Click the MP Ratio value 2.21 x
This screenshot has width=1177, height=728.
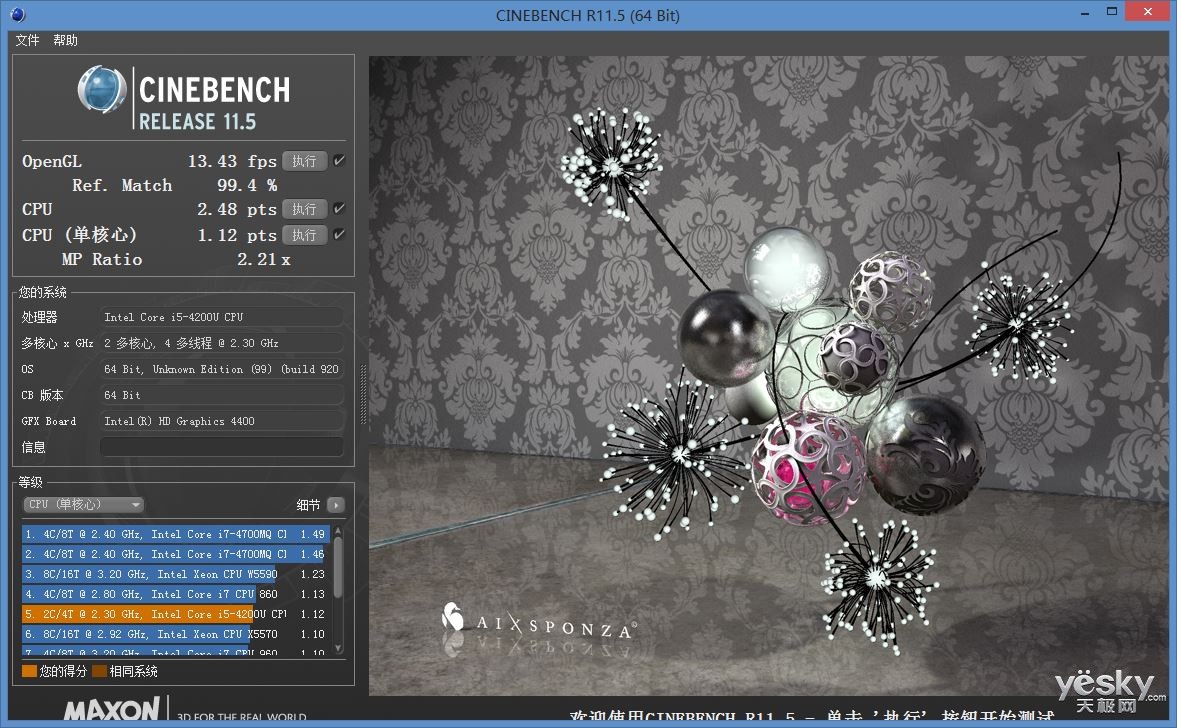[x=263, y=260]
